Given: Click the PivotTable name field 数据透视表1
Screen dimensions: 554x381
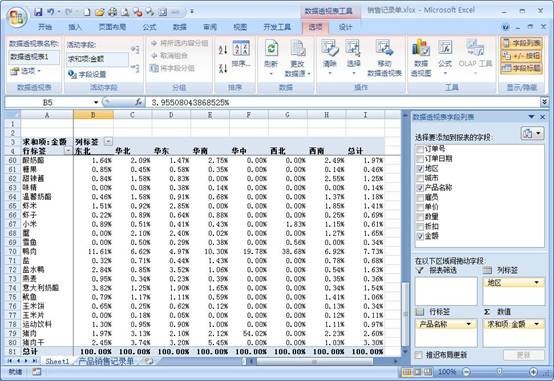Looking at the screenshot, I should [x=34, y=57].
